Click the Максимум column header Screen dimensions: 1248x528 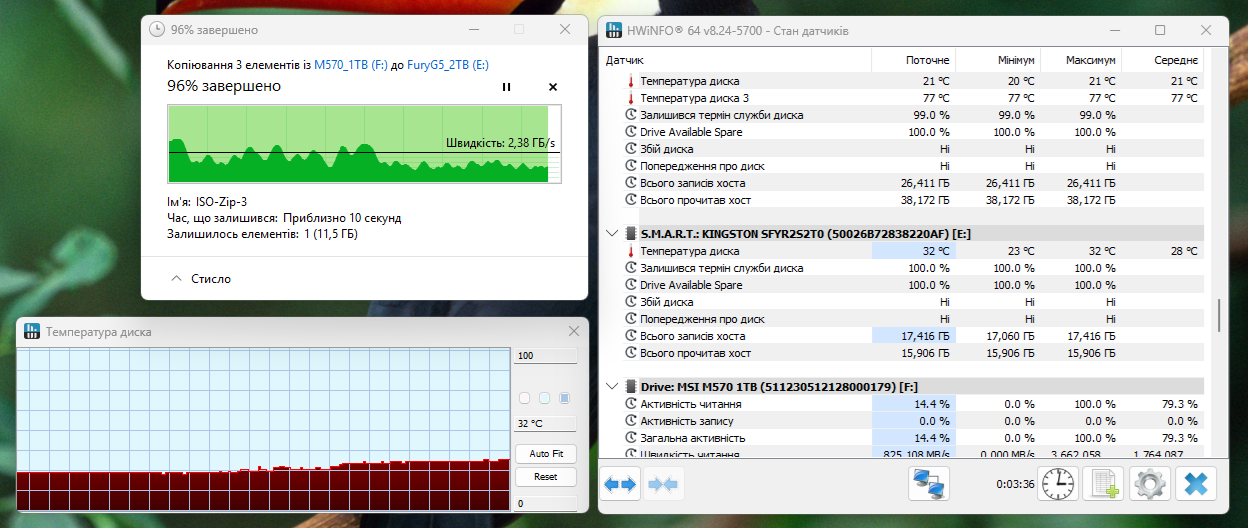[1080, 60]
